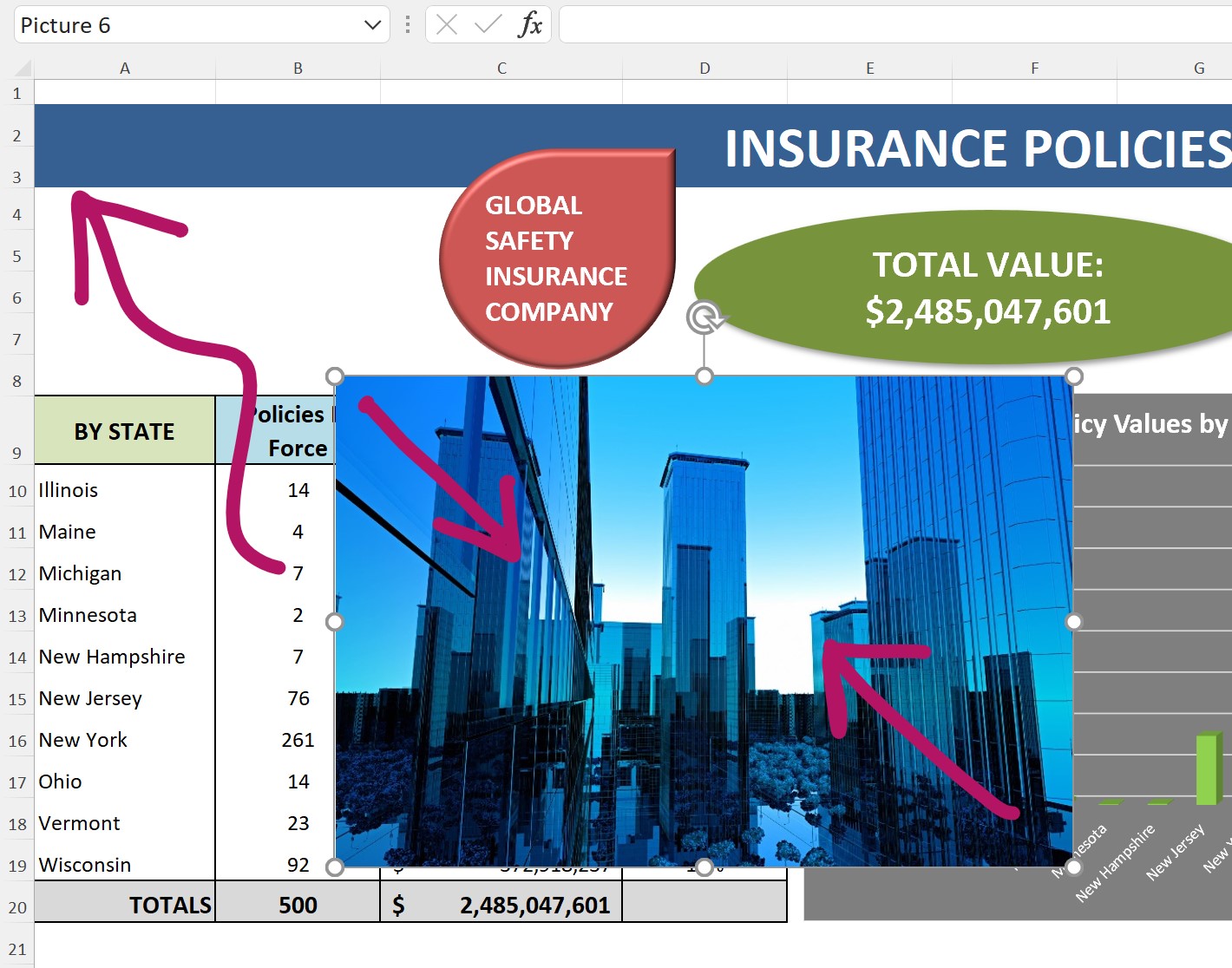Select the TOTALS value cell 2,485,047,601
This screenshot has height=968, width=1232.
coord(501,906)
